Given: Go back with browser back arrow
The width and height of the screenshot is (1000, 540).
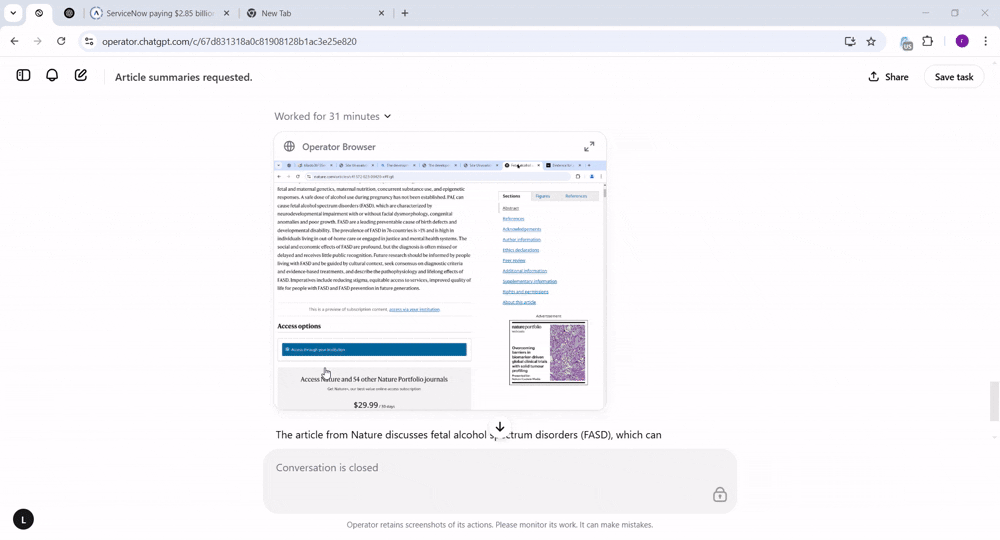Looking at the screenshot, I should click(15, 41).
